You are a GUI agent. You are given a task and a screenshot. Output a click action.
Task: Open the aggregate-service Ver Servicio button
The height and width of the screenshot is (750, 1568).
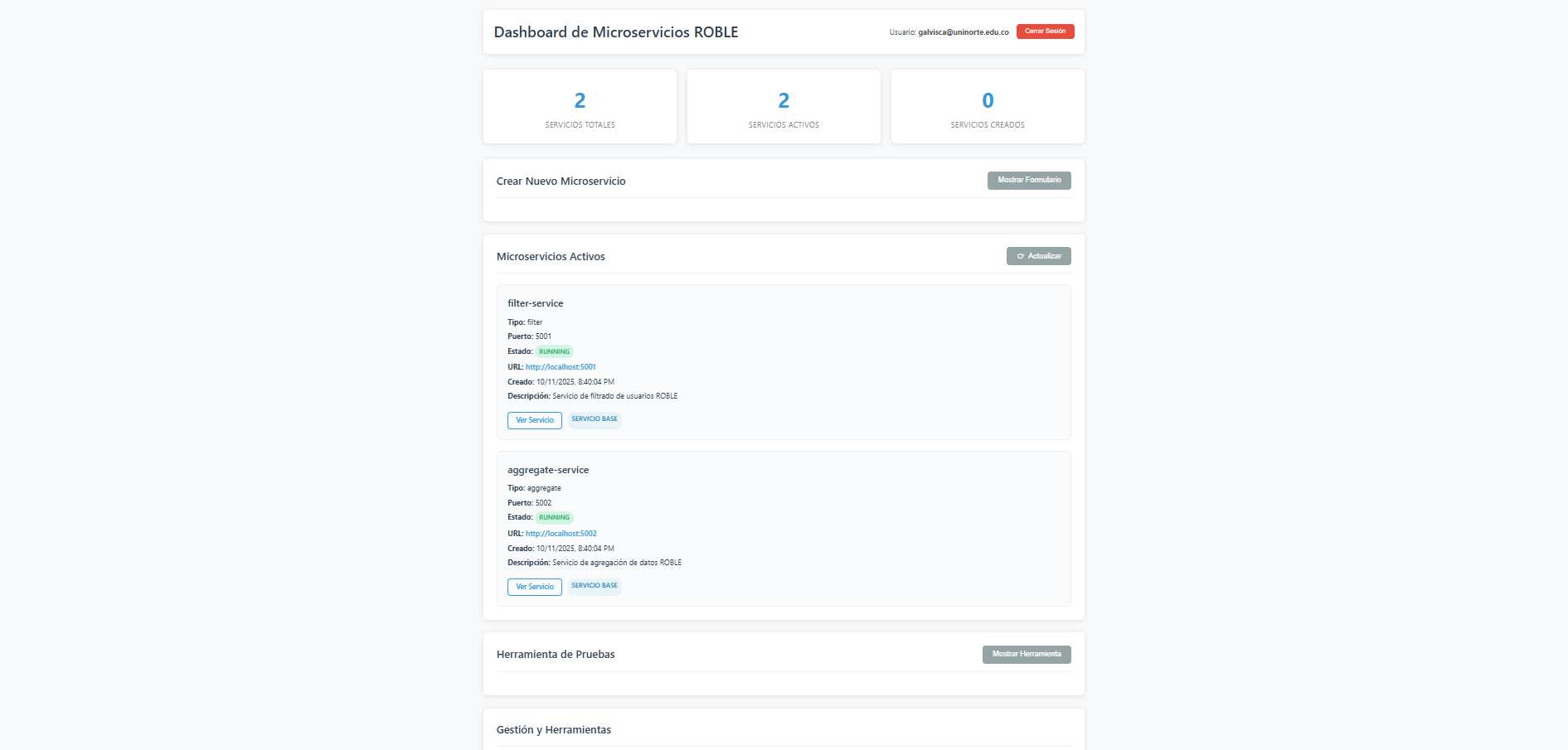click(534, 587)
